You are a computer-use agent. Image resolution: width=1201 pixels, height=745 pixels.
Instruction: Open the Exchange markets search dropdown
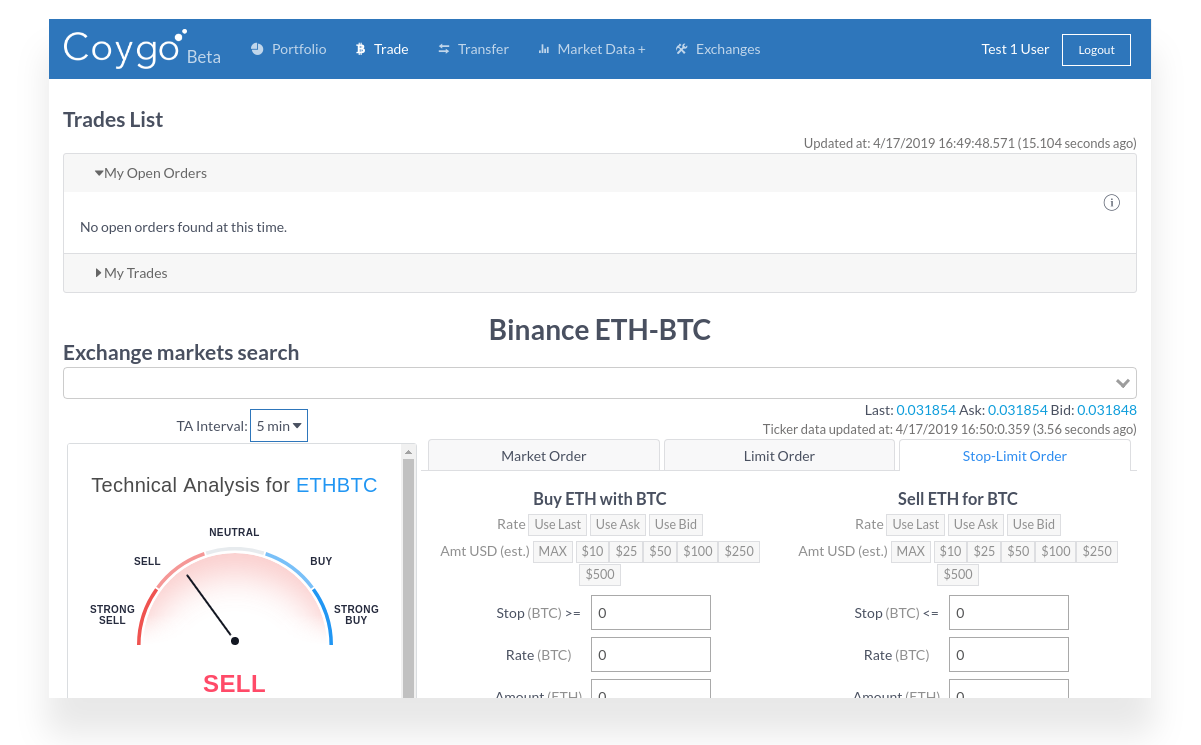pos(600,383)
